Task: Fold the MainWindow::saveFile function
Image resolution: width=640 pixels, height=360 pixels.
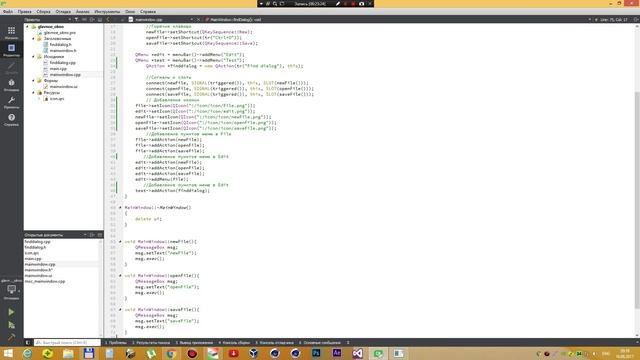Action: coord(120,310)
